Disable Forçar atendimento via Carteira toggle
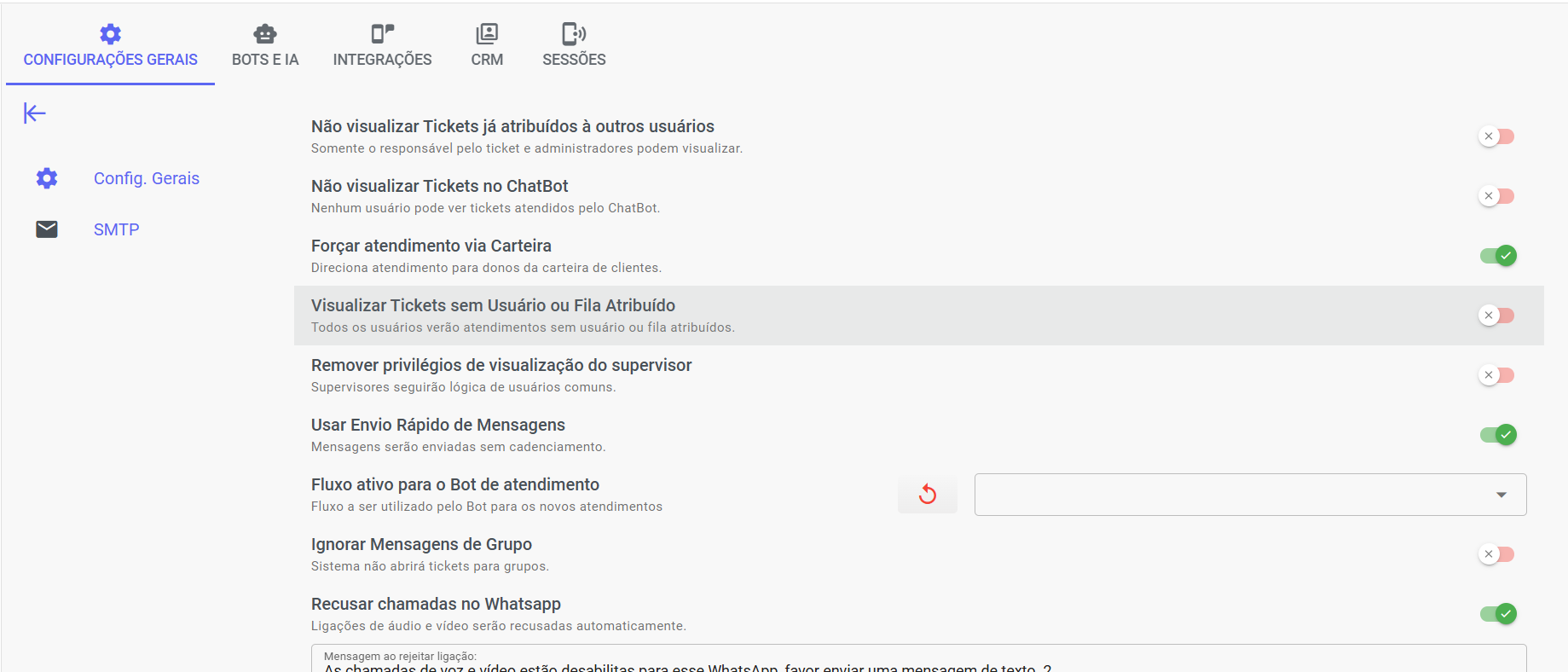 click(x=1497, y=256)
